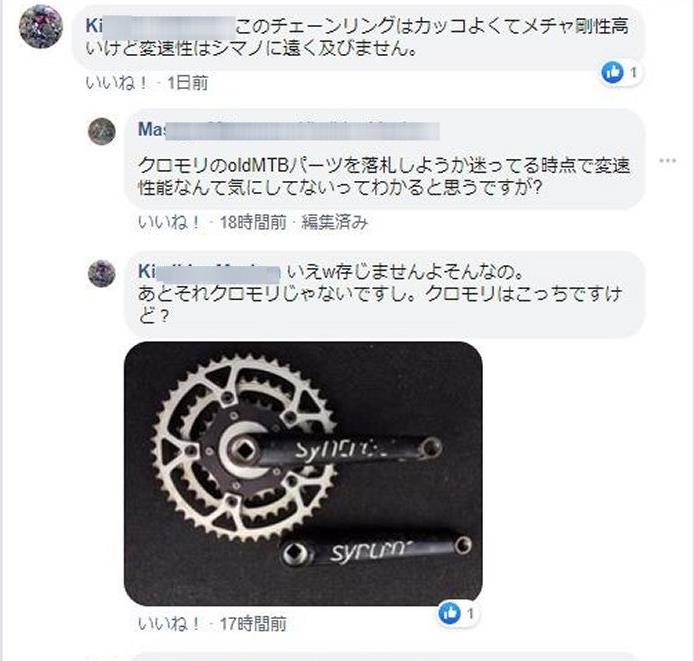694x661 pixels.
Task: Like the first comment via いいね！
Action: (117, 83)
